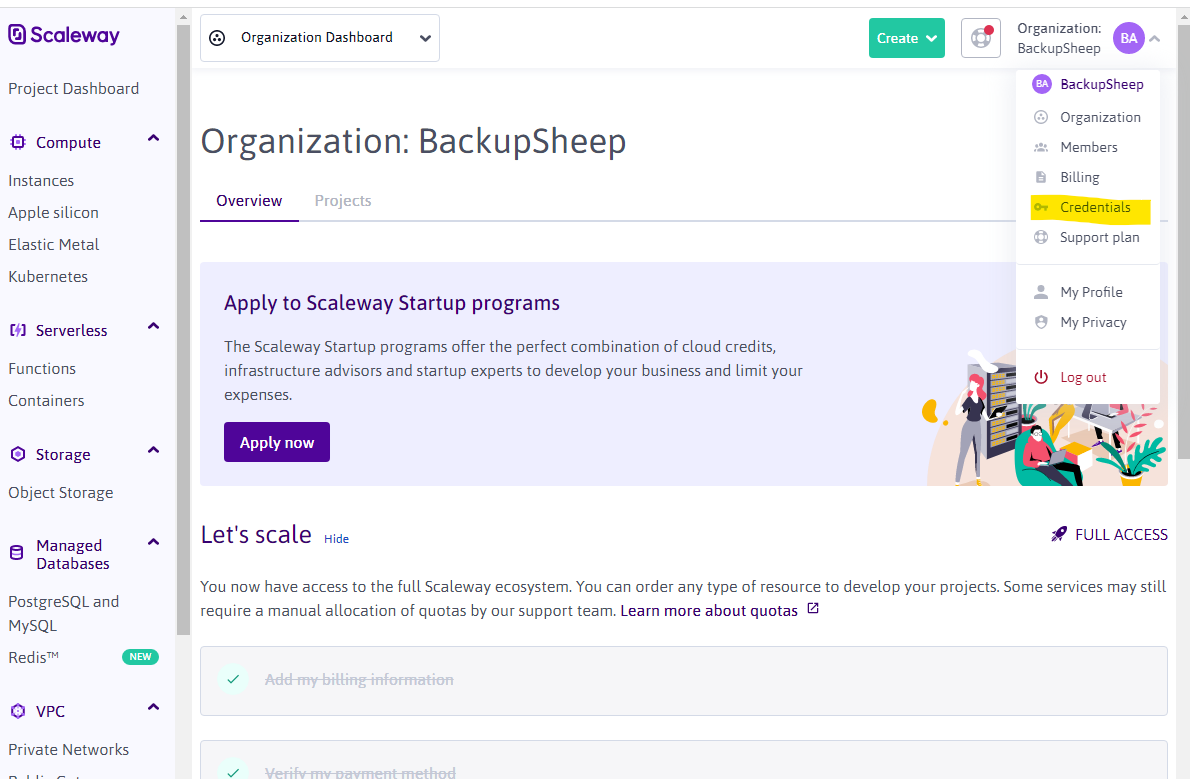Image resolution: width=1190 pixels, height=779 pixels.
Task: Switch to the Projects tab
Action: 343,200
